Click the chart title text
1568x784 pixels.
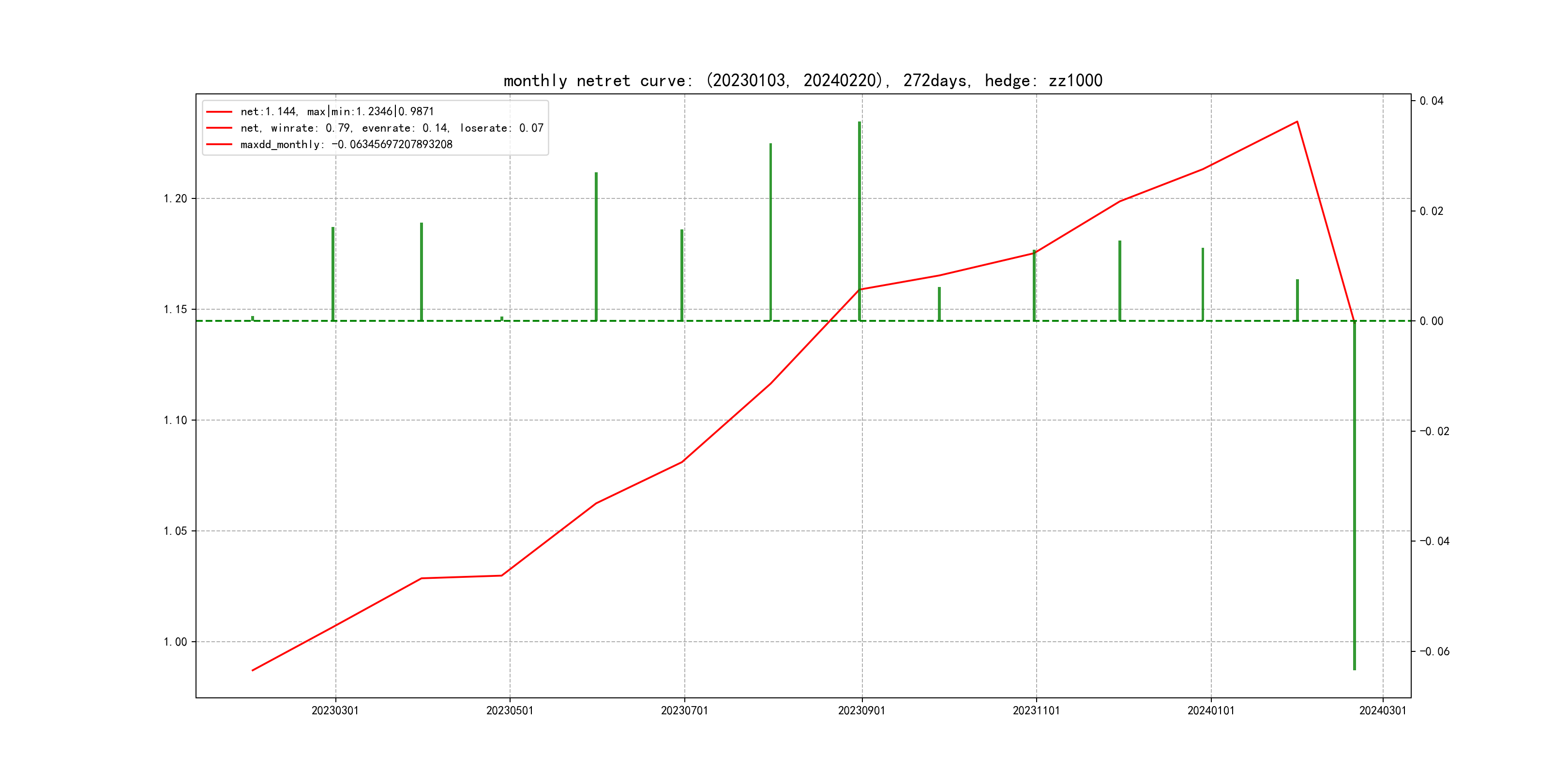click(802, 80)
